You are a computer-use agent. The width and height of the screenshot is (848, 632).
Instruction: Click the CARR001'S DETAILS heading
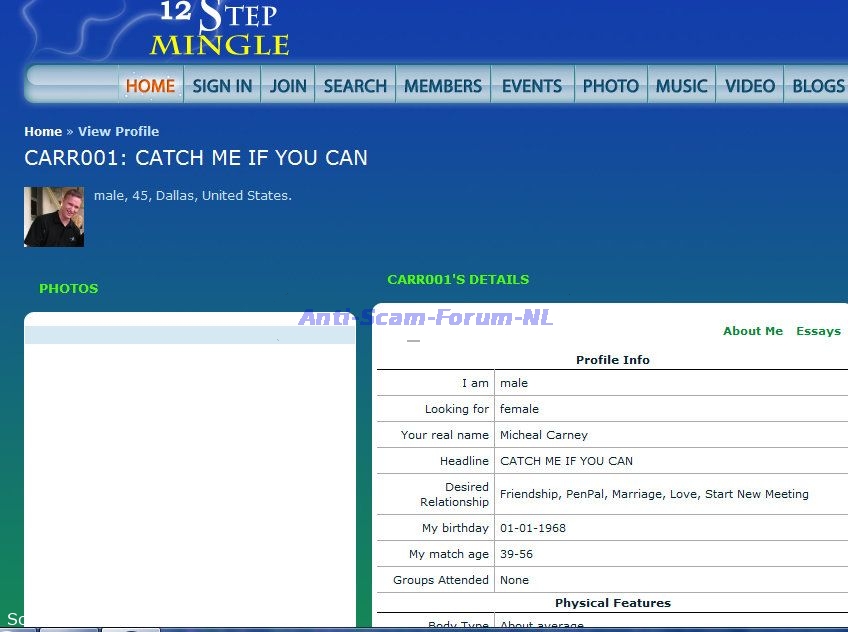point(458,280)
